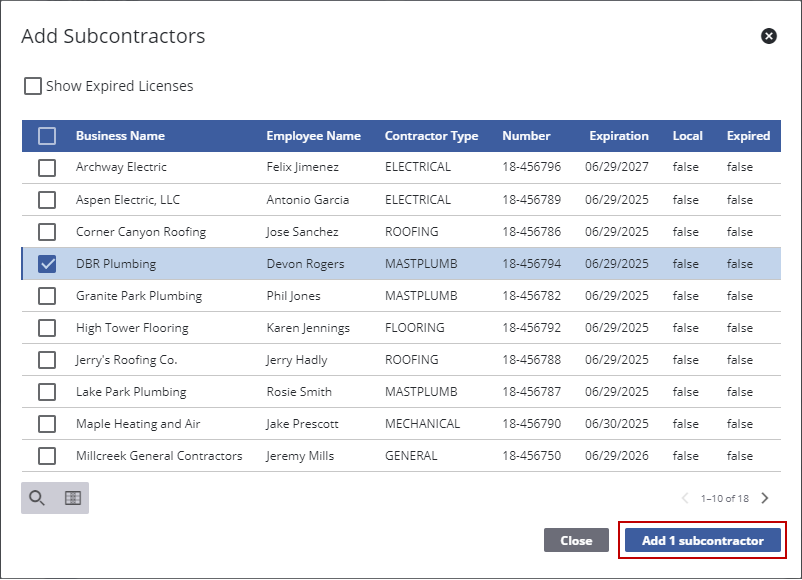This screenshot has height=580, width=802.
Task: Click the previous page arrow
Action: click(x=685, y=497)
